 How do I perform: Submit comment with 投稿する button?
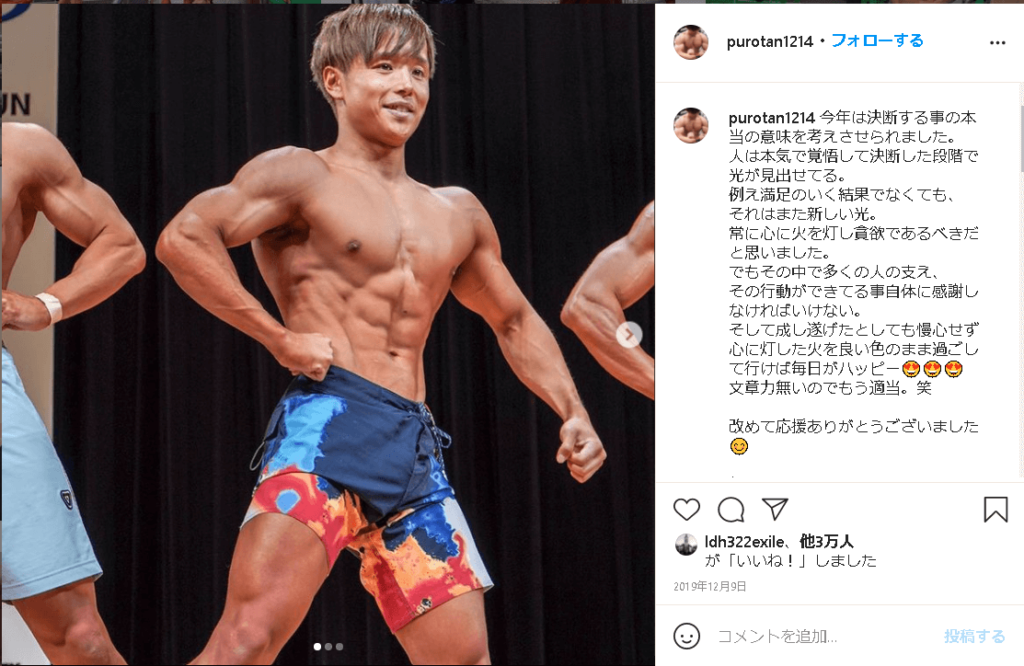974,636
